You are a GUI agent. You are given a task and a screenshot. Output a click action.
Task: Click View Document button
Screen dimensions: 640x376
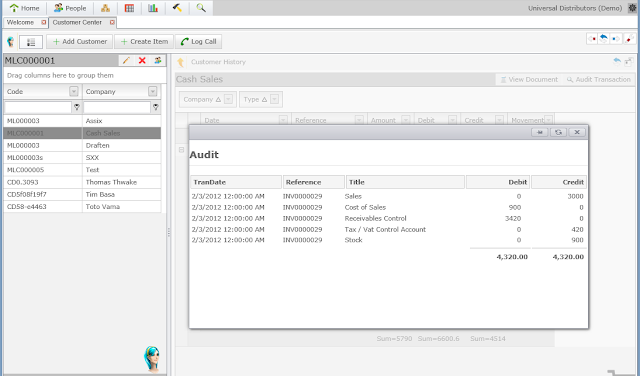529,80
